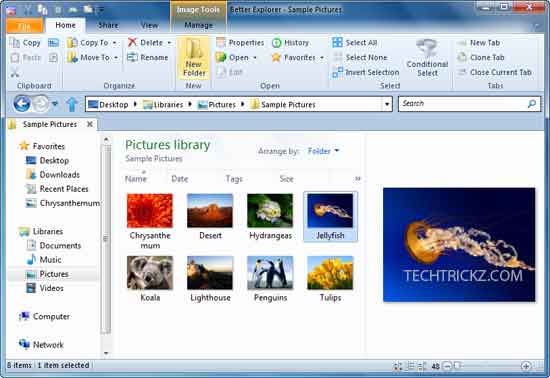Select the Penguins thumbnail

point(270,278)
